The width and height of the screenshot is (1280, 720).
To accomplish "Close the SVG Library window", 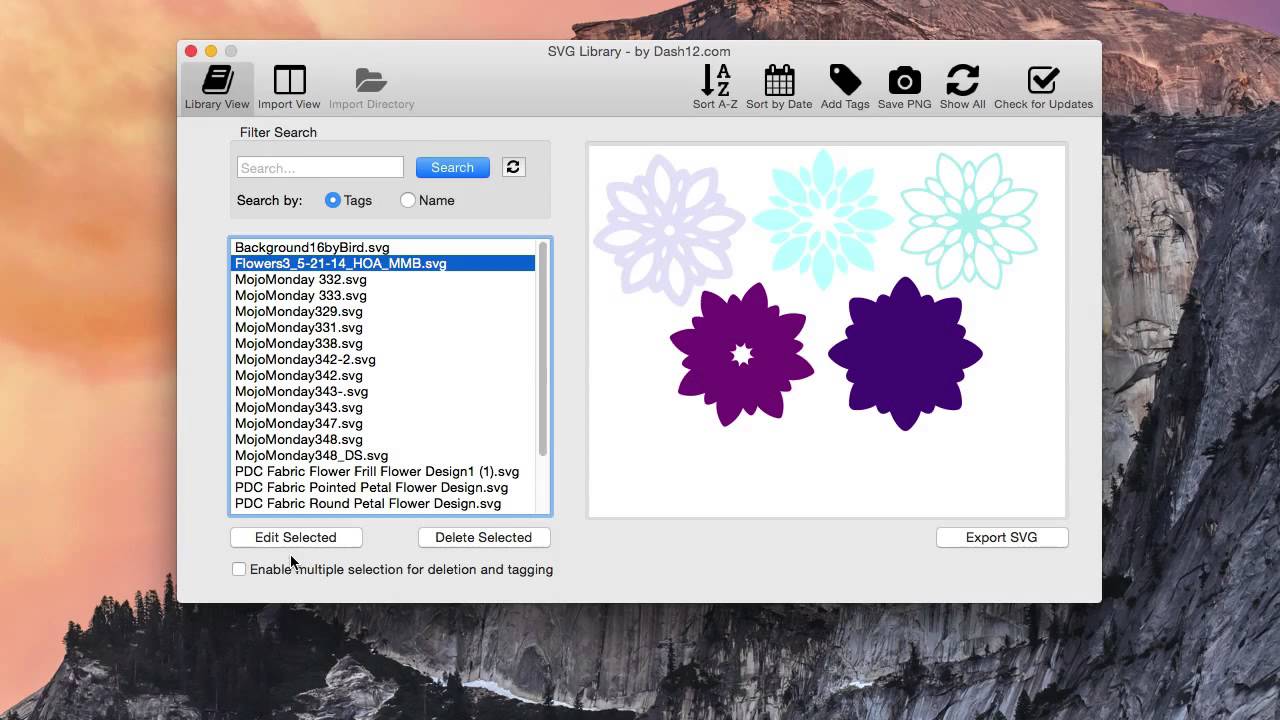I will coord(191,51).
